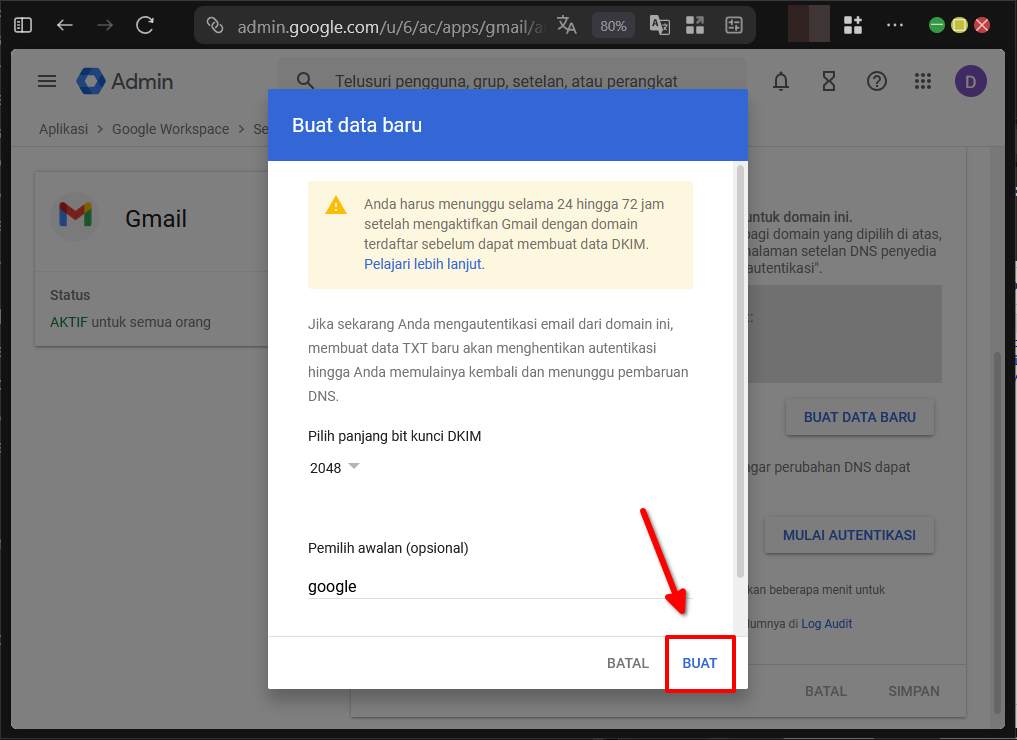This screenshot has height=740, width=1017.
Task: Click the Google Workspace breadcrumb item
Action: click(170, 128)
